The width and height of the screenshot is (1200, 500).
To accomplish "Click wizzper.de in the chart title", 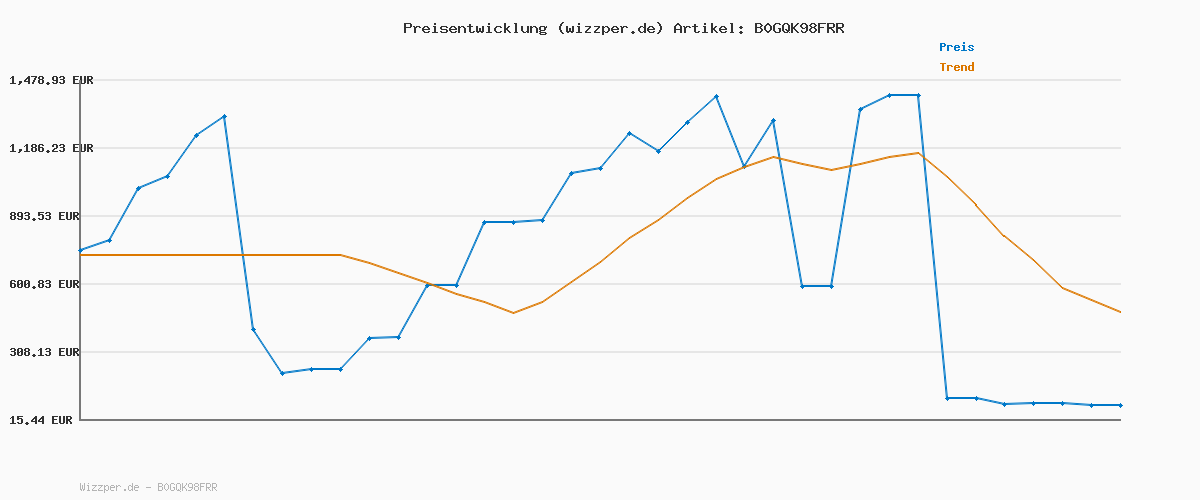I will 609,28.
